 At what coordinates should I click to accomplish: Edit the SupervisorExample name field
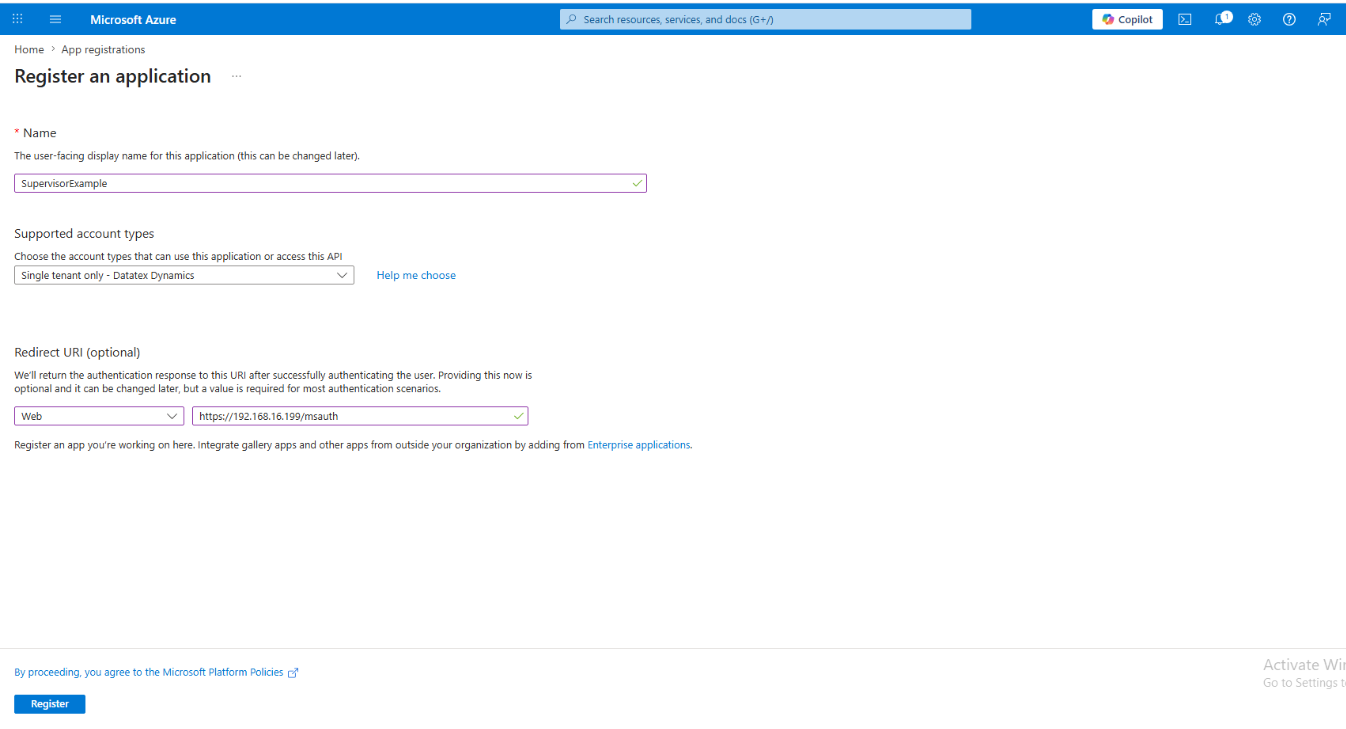(x=330, y=183)
